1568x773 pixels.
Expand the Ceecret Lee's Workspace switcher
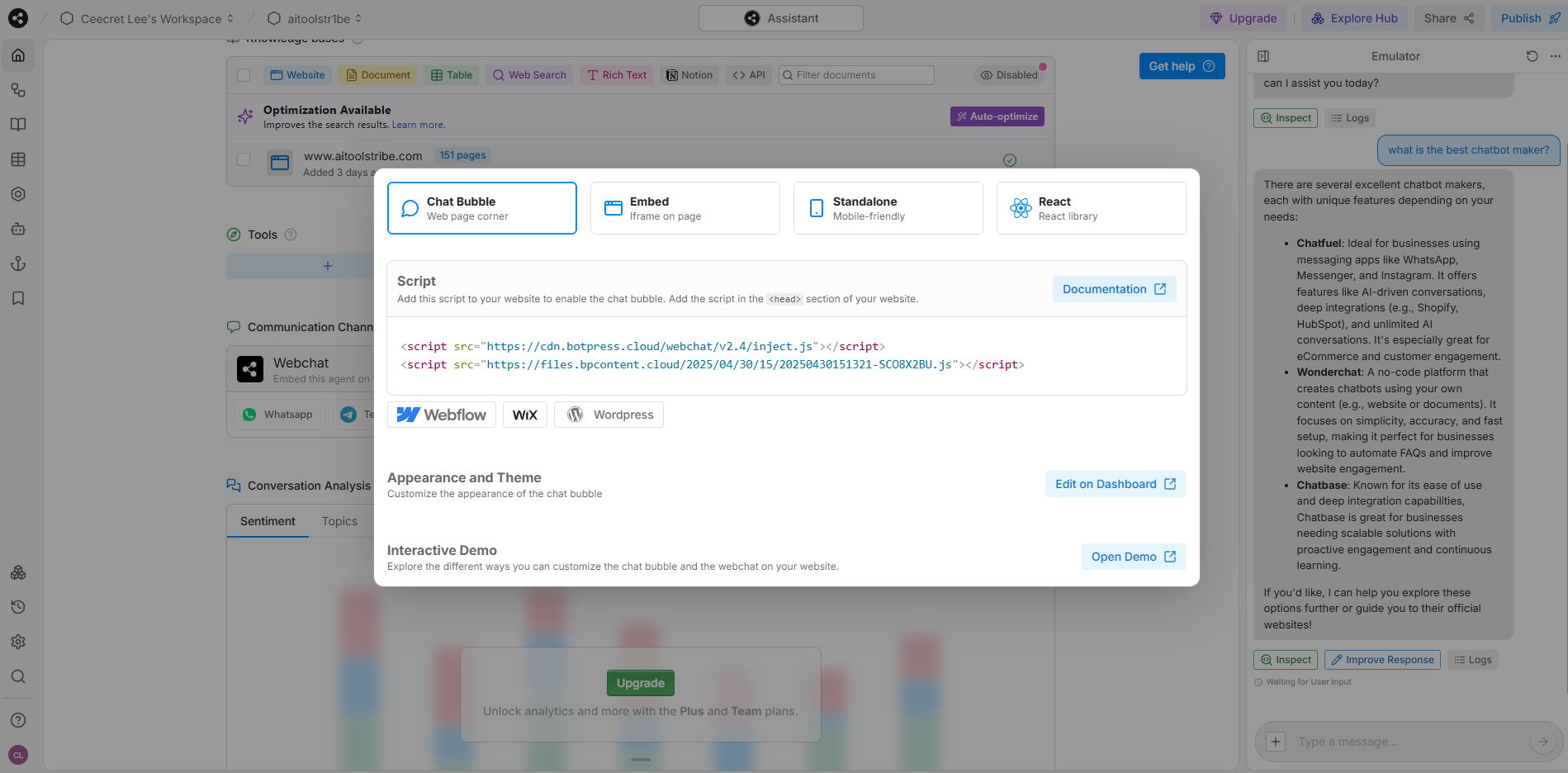230,17
